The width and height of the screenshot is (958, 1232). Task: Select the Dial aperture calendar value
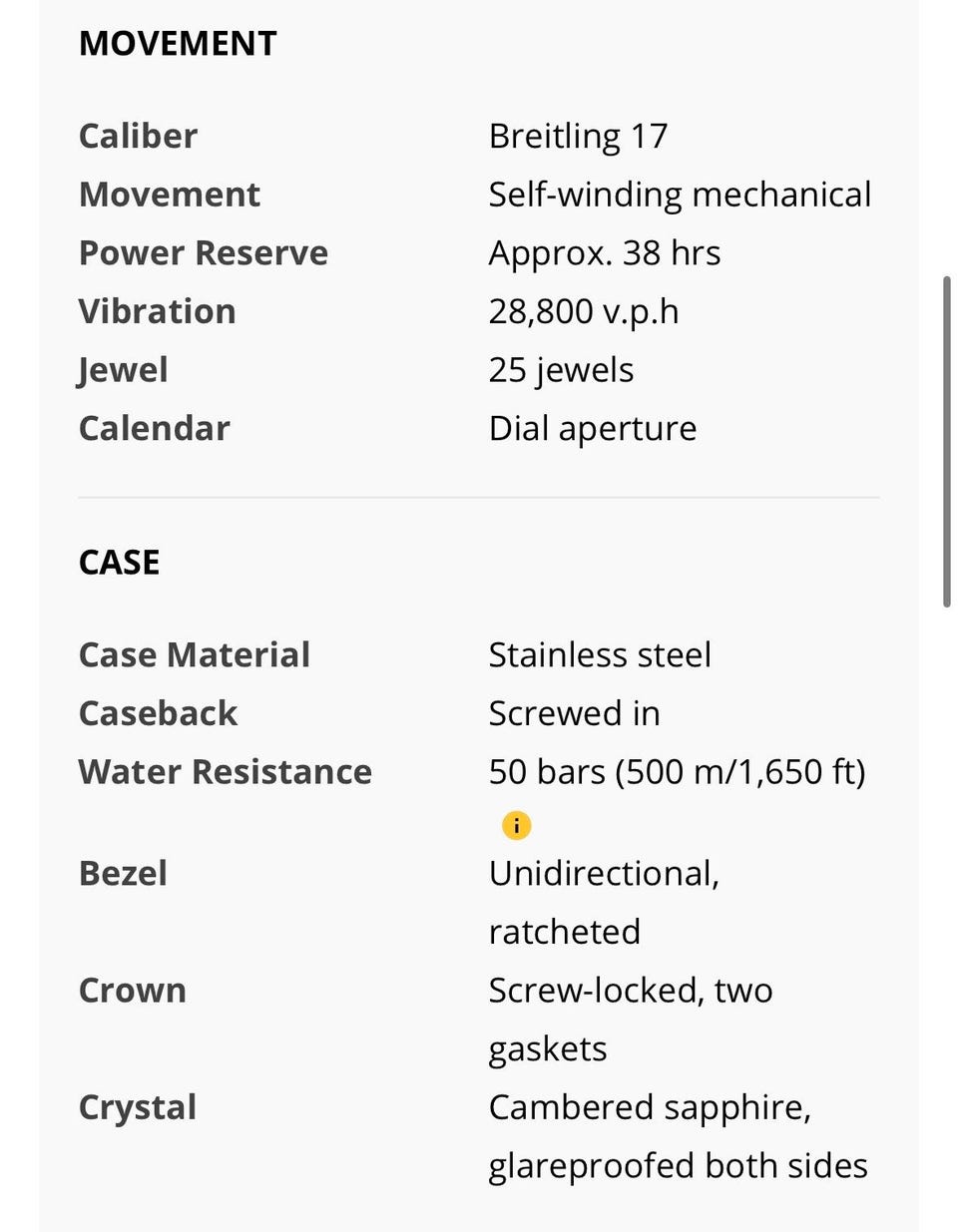click(x=593, y=429)
